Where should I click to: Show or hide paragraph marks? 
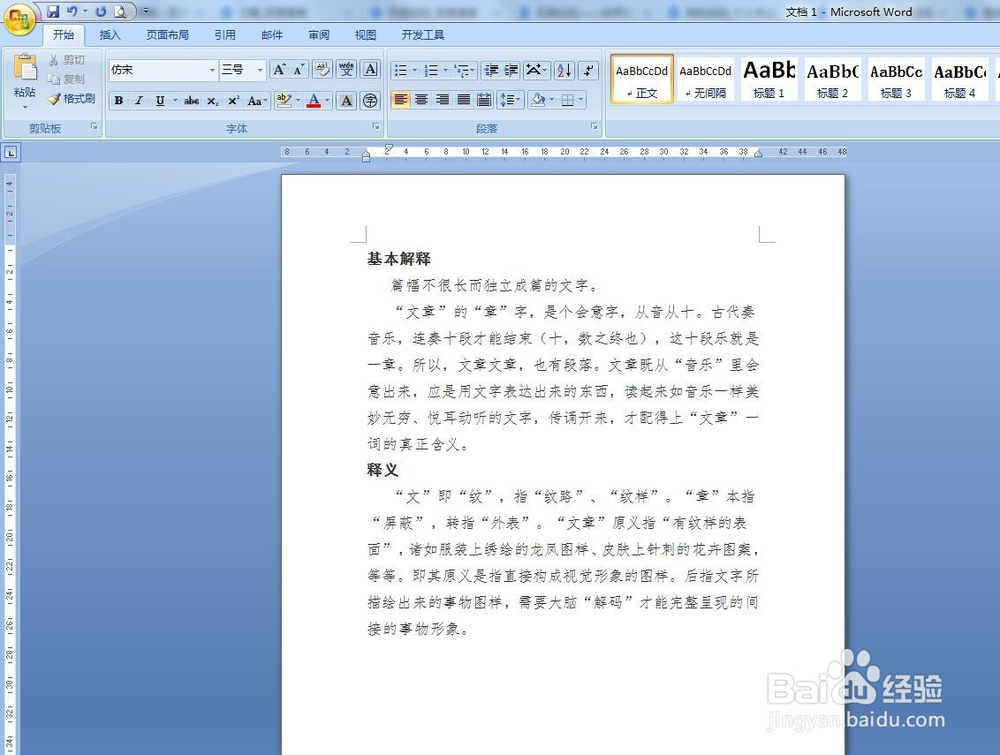[588, 70]
